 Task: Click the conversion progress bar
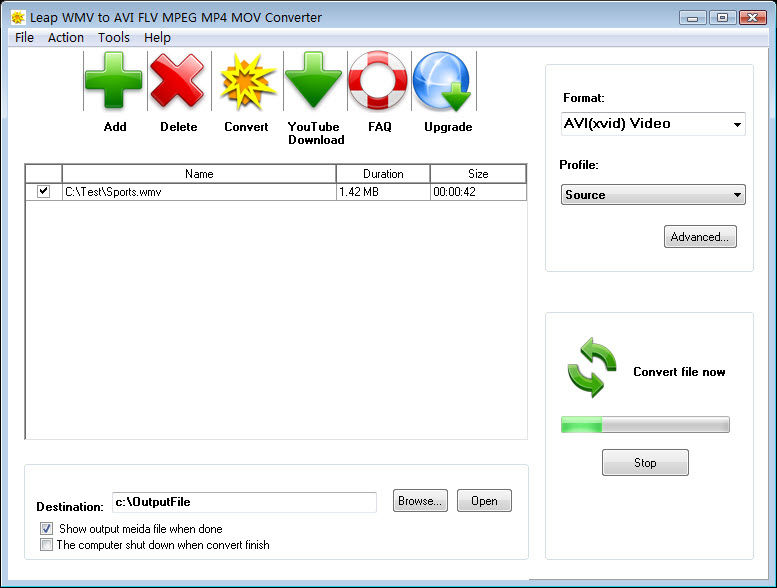645,425
